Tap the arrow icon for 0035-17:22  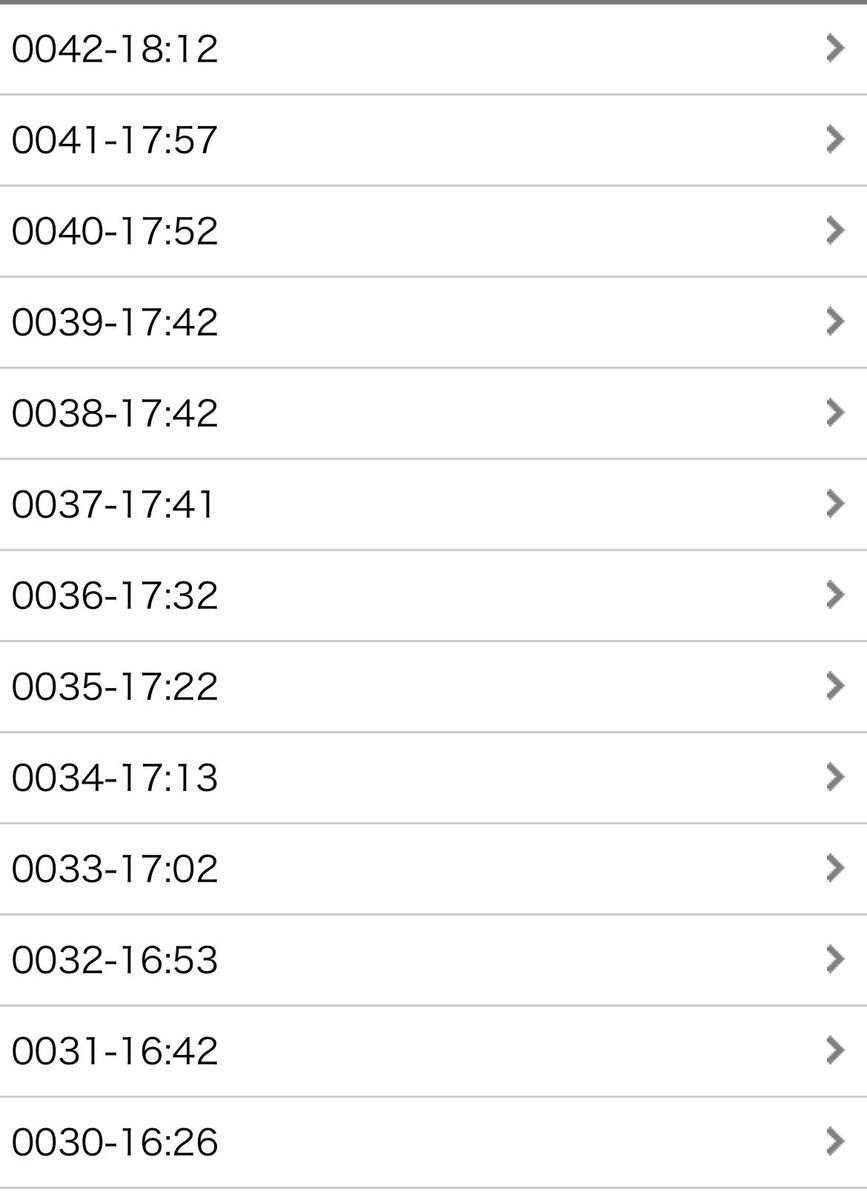coord(836,685)
